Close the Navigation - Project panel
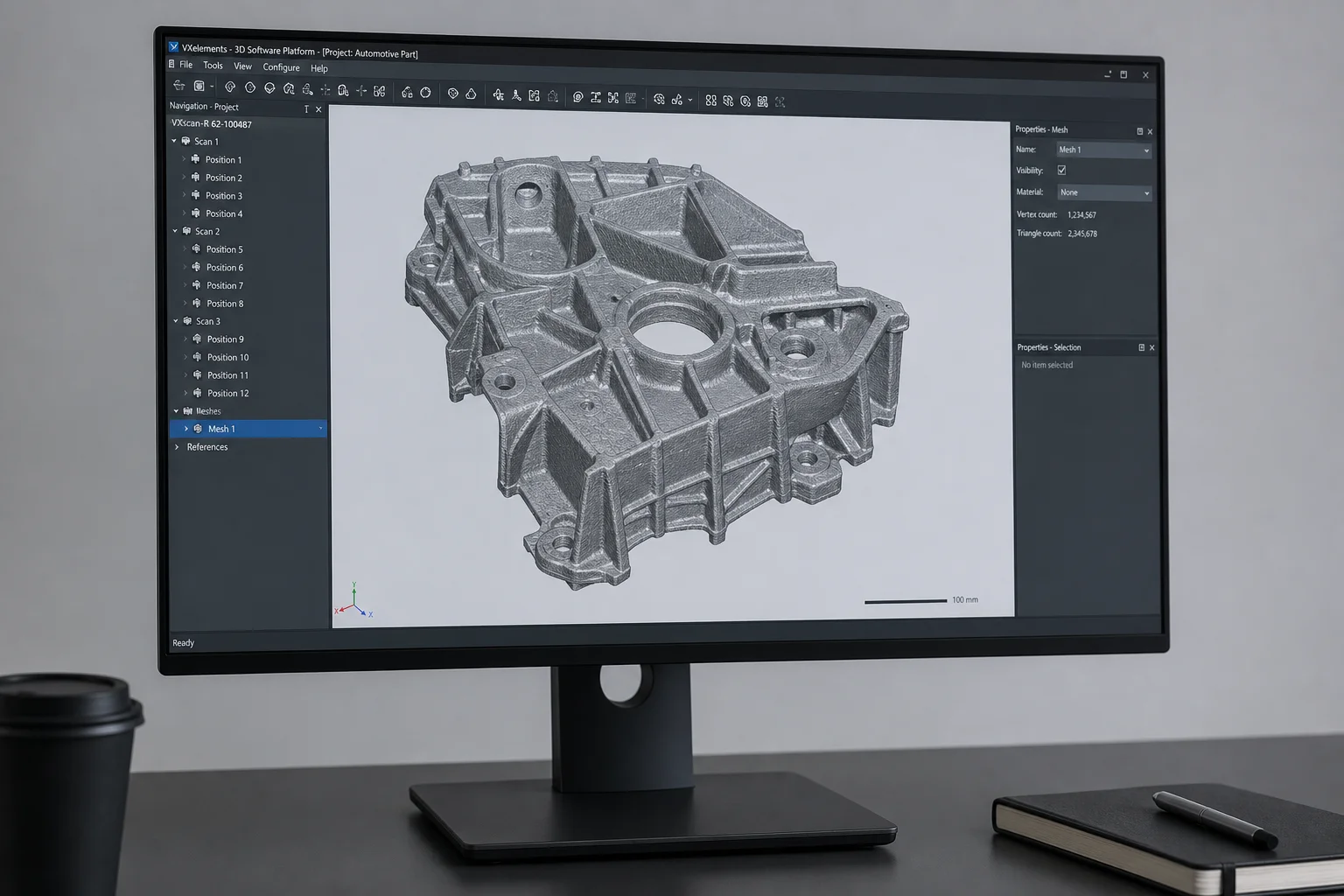Viewport: 1344px width, 896px height. tap(318, 109)
